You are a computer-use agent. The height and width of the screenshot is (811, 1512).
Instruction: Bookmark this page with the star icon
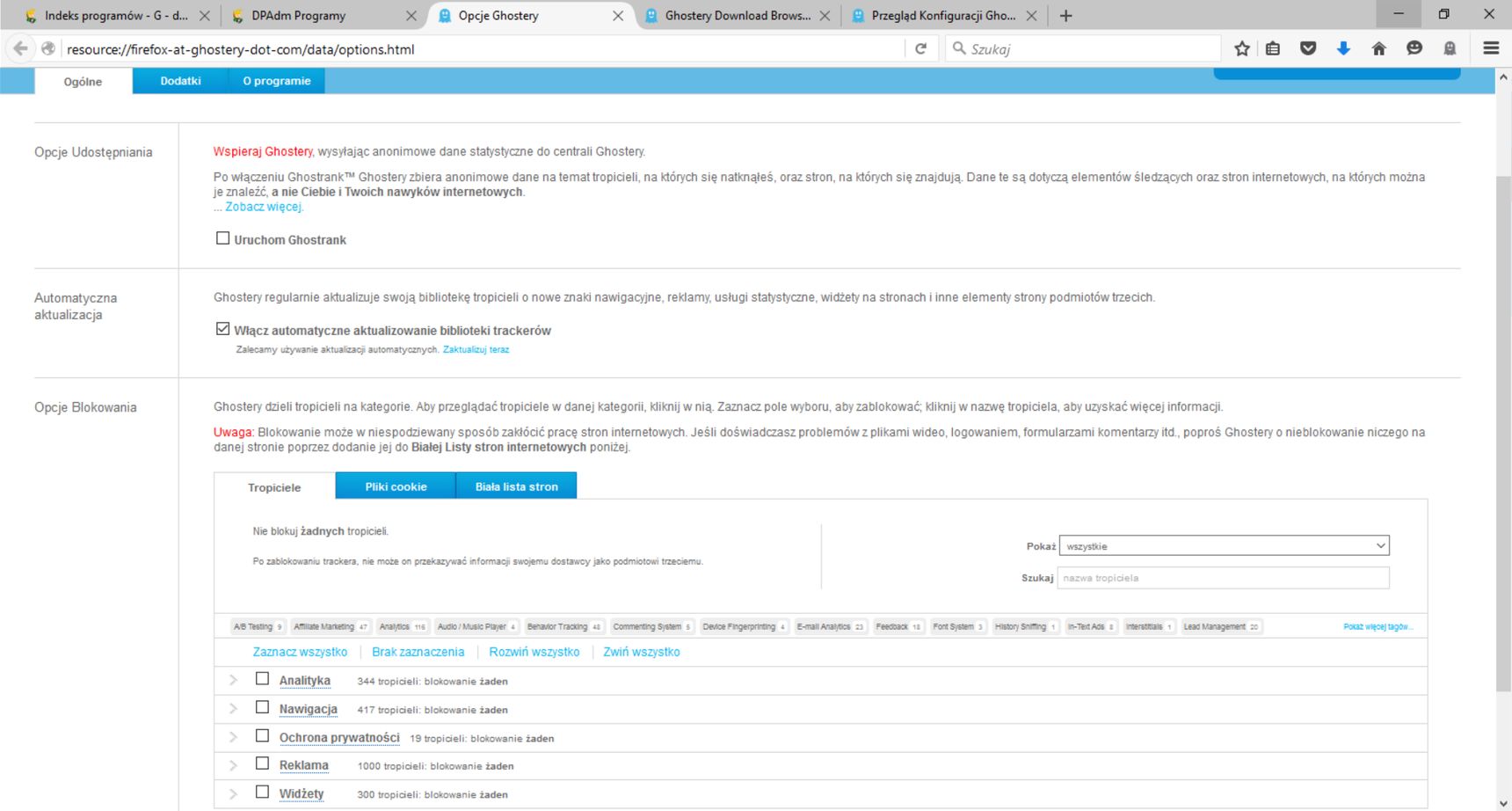(1241, 48)
